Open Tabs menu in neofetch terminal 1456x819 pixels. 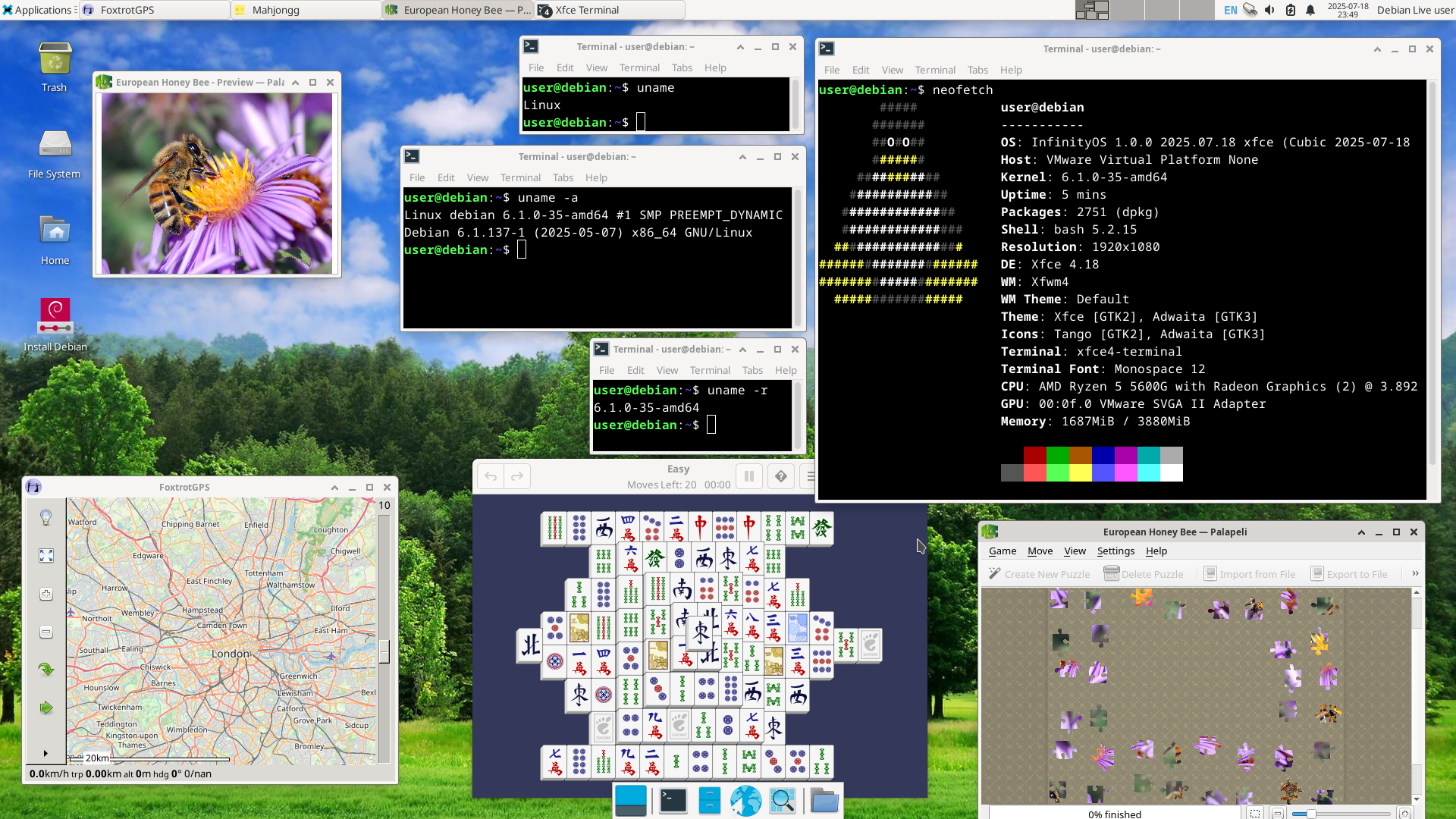coord(977,70)
